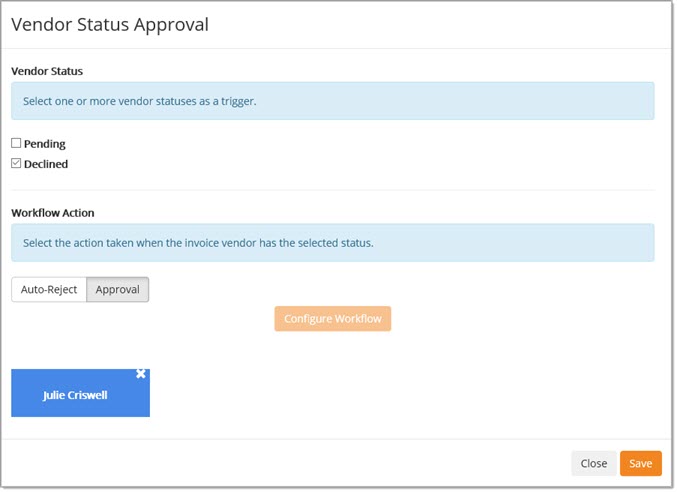
Task: Click the Vendor Status Approval title
Action: point(110,25)
